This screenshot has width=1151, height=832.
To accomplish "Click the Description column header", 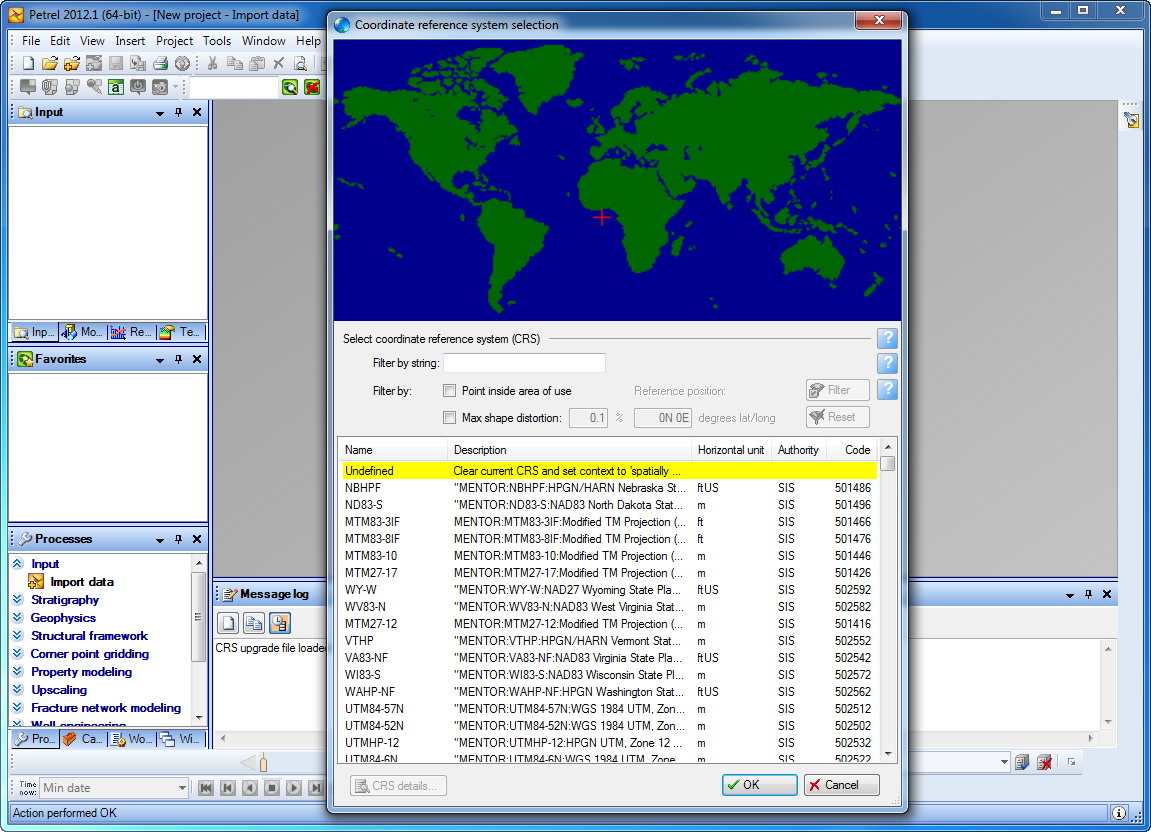I will click(570, 450).
